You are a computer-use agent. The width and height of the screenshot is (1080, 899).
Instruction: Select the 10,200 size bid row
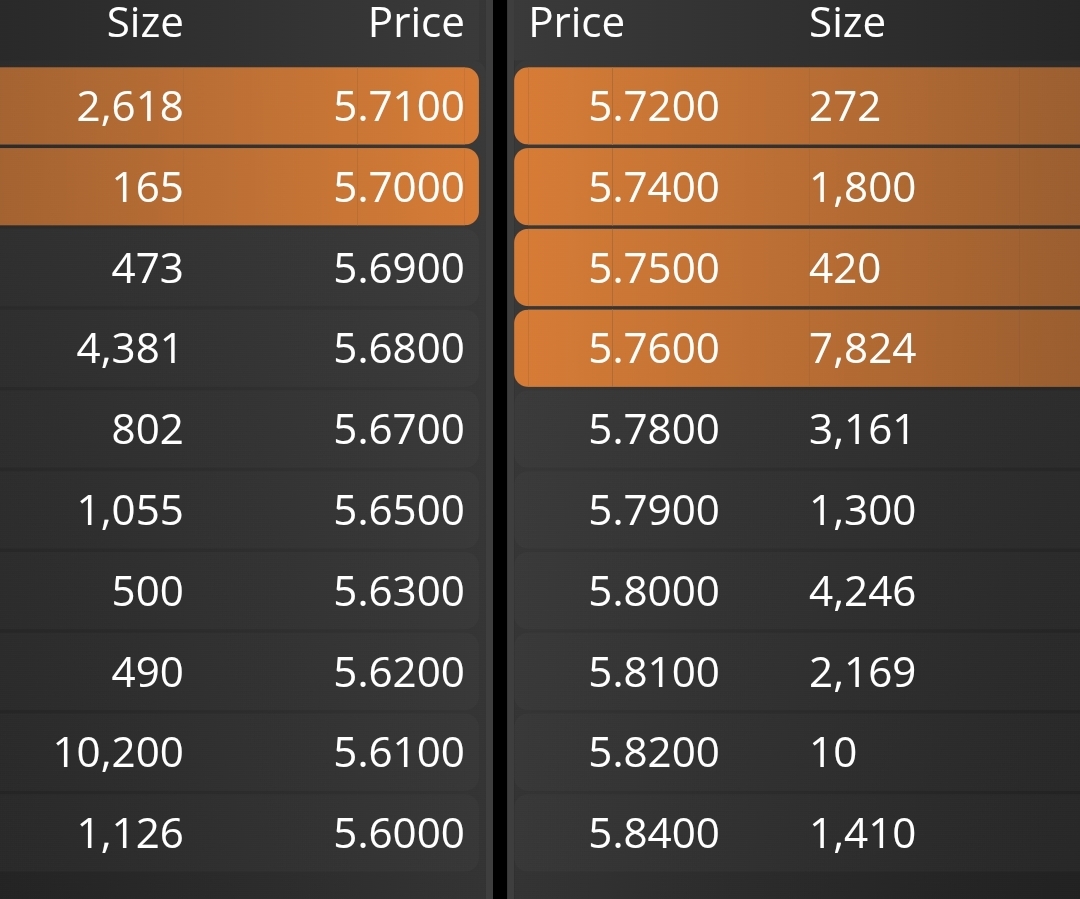(239, 752)
